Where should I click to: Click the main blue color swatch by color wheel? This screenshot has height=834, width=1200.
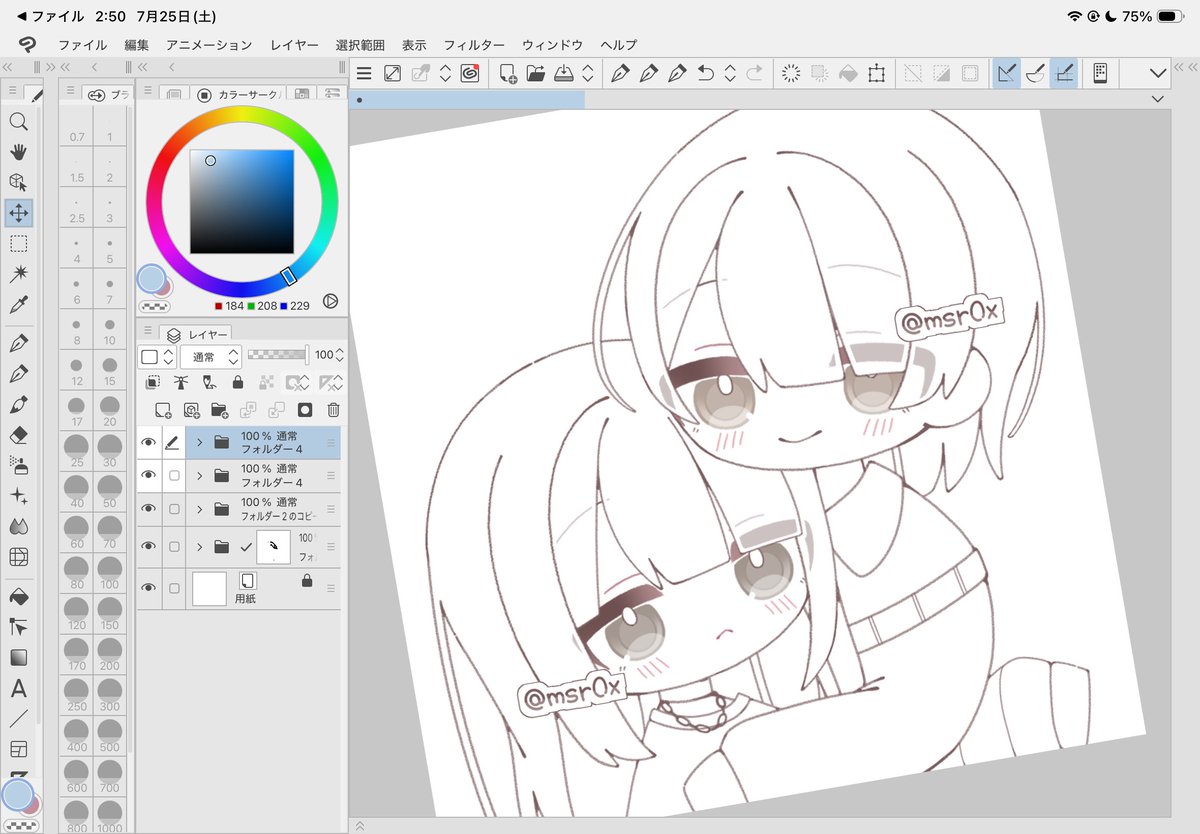pos(151,279)
